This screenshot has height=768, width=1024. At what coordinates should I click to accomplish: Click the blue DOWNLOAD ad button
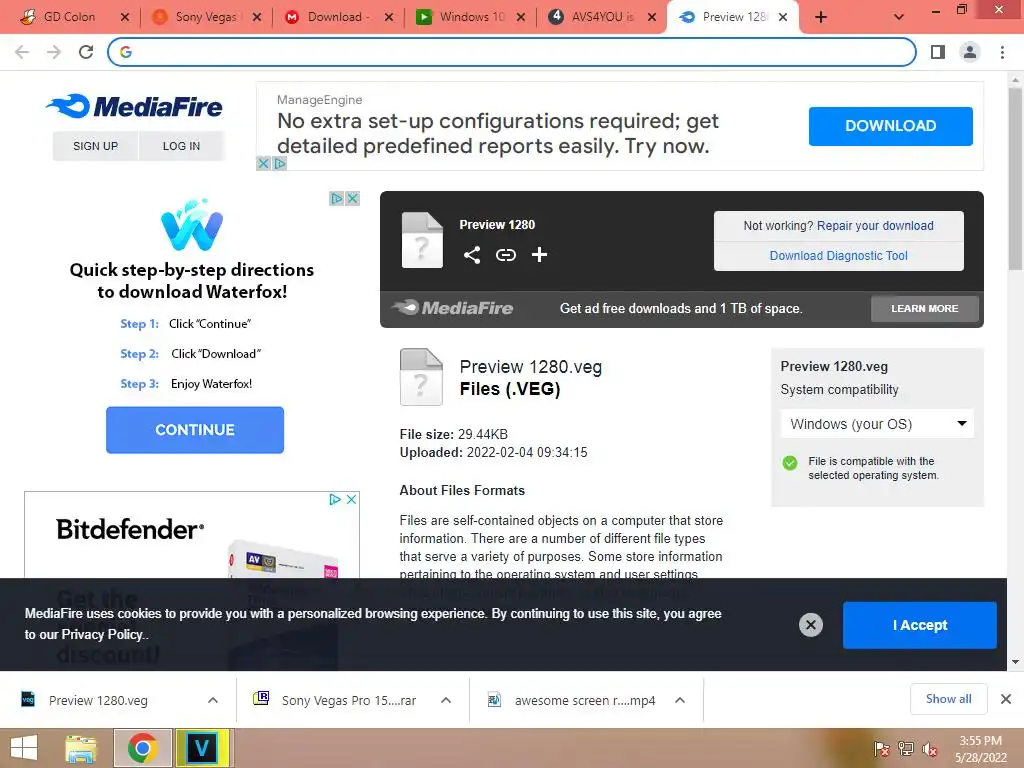click(891, 126)
